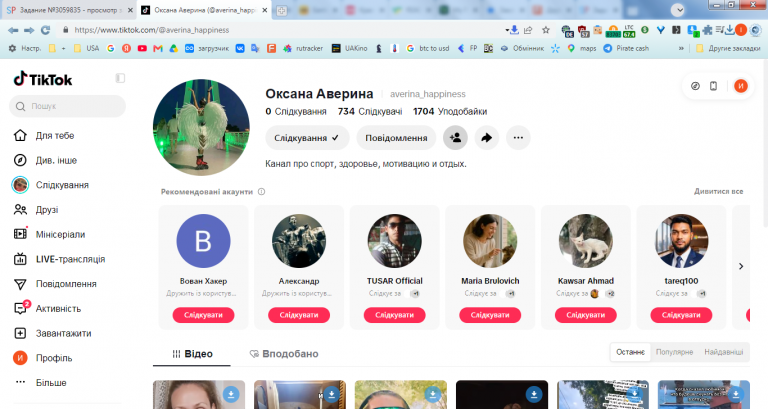Click the compass icon in top-right pill
768x409 pixels.
pos(695,86)
